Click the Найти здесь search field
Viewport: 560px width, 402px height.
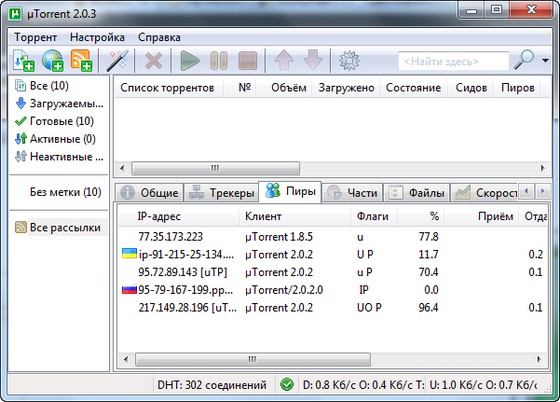(453, 61)
